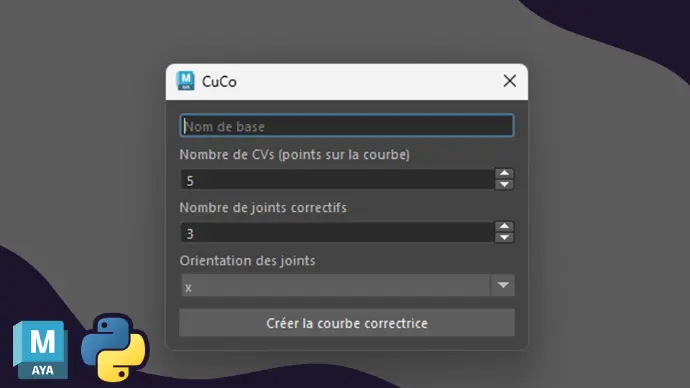This screenshot has width=690, height=388.
Task: Click the Nombre de joints correctifs label
Action: (263, 208)
